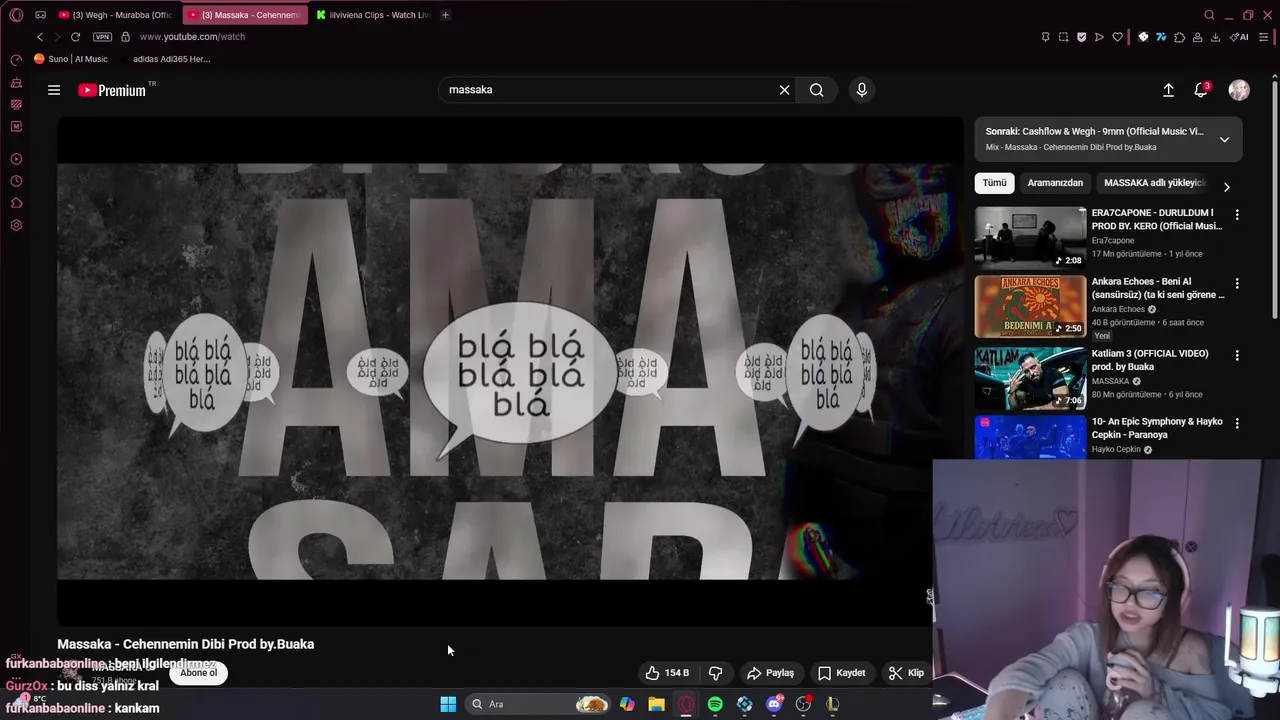Open the striped panel sidebar icon
The image size is (1280, 720).
tap(16, 104)
